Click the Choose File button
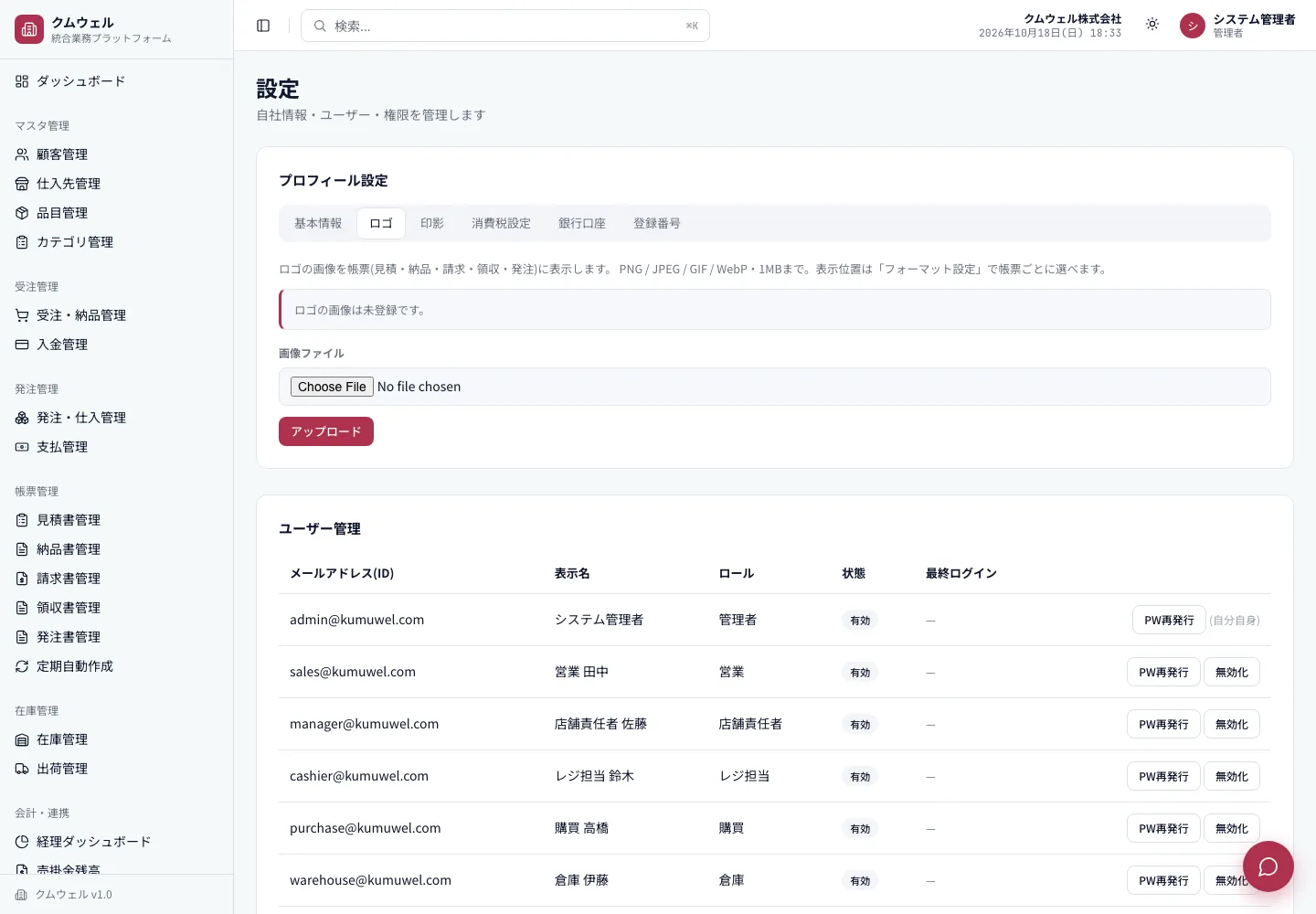This screenshot has width=1316, height=914. (332, 387)
